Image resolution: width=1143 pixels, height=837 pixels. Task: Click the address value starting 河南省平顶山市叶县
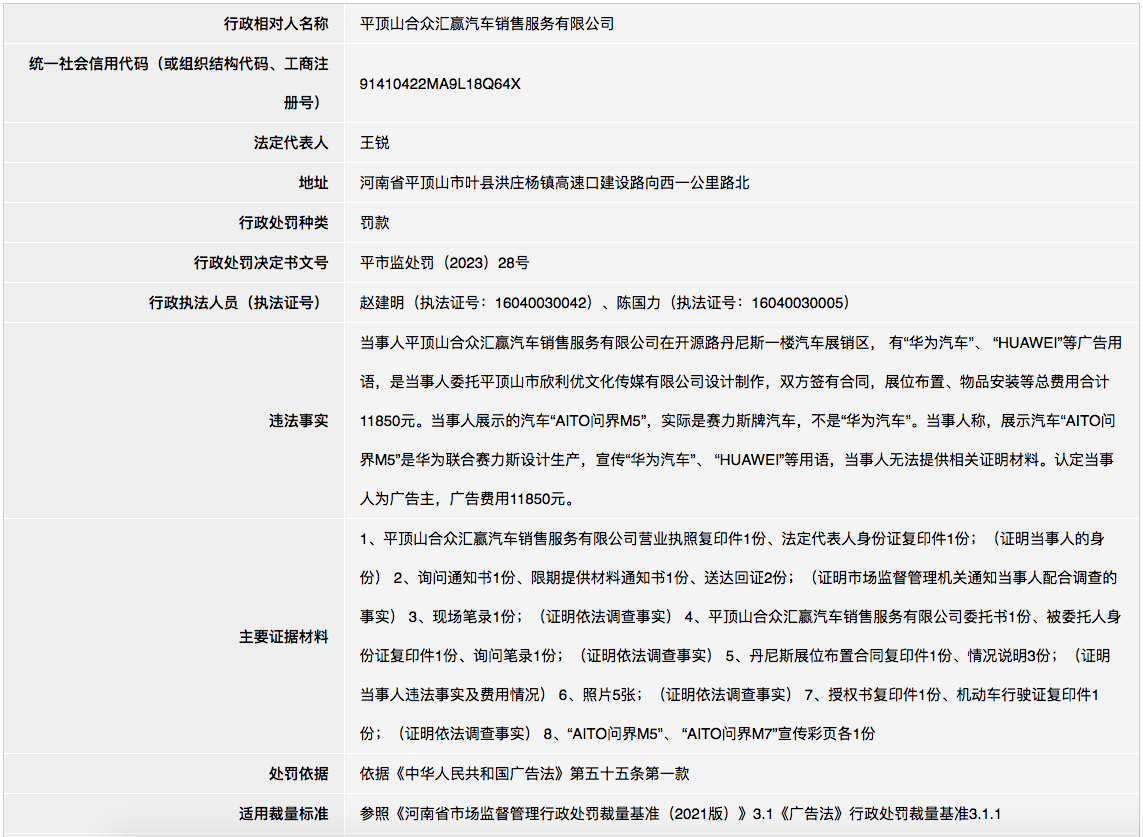554,183
